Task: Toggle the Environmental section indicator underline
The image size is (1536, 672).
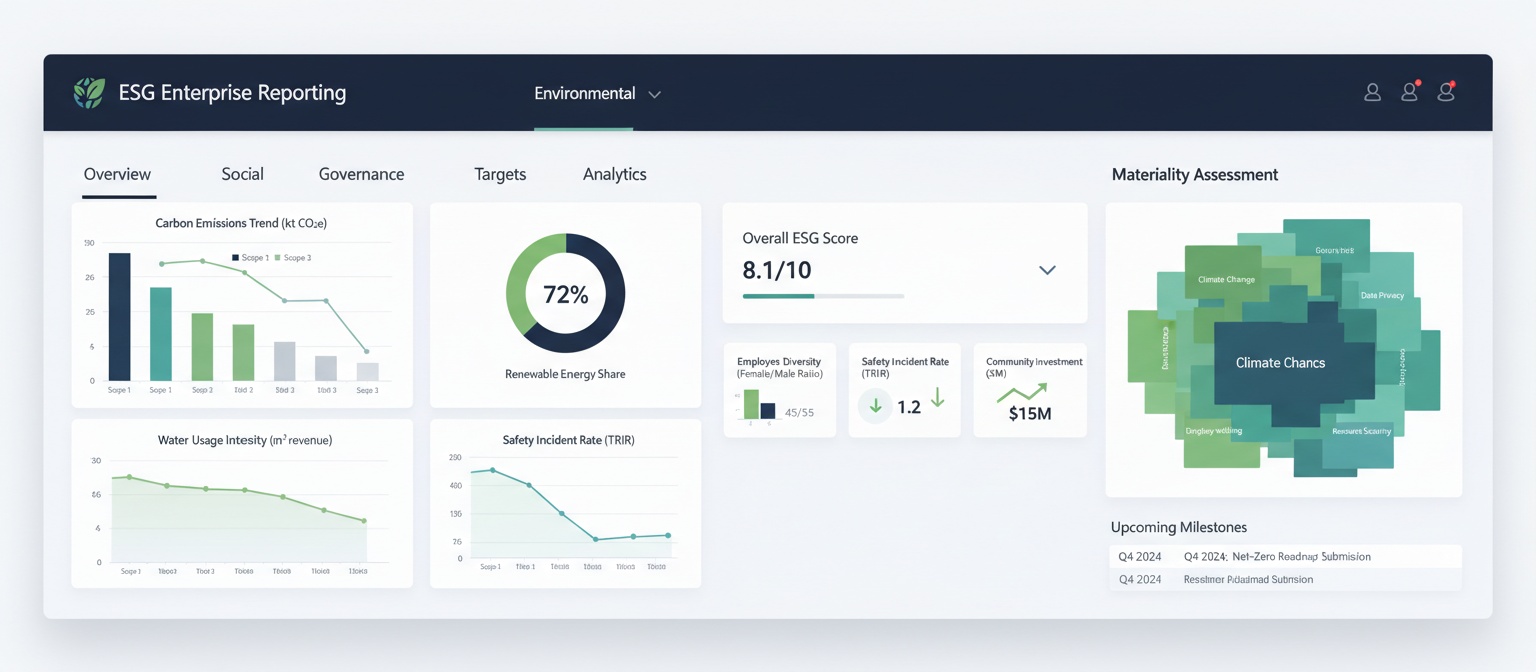Action: pos(583,129)
